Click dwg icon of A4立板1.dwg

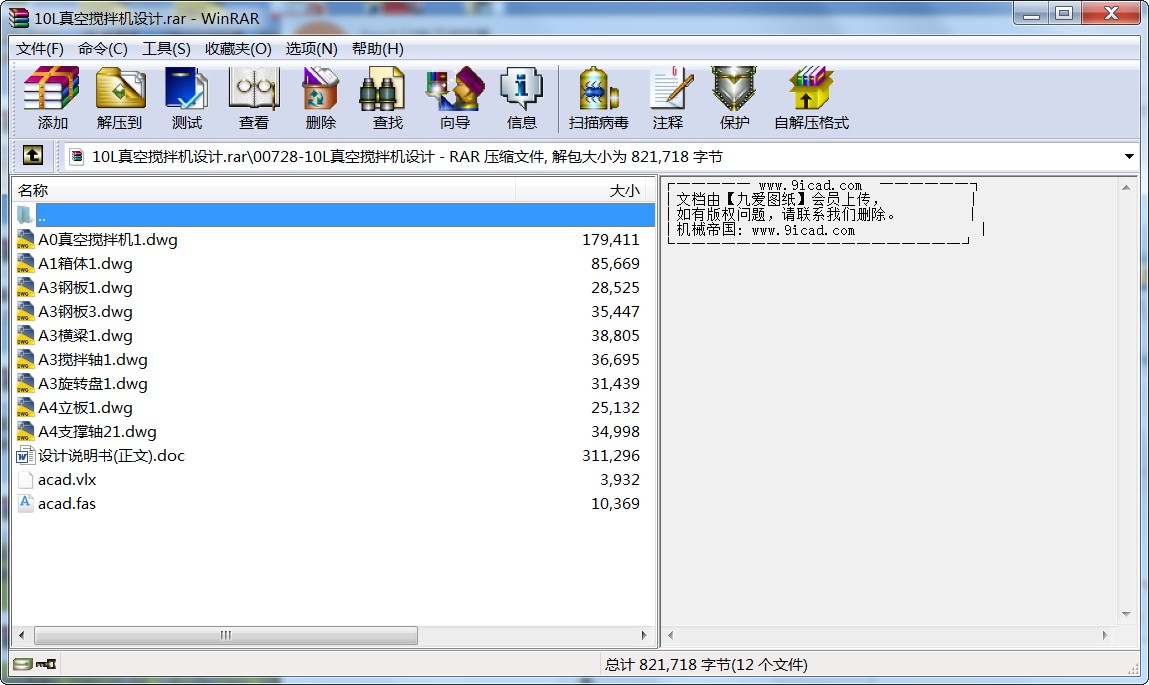coord(25,407)
